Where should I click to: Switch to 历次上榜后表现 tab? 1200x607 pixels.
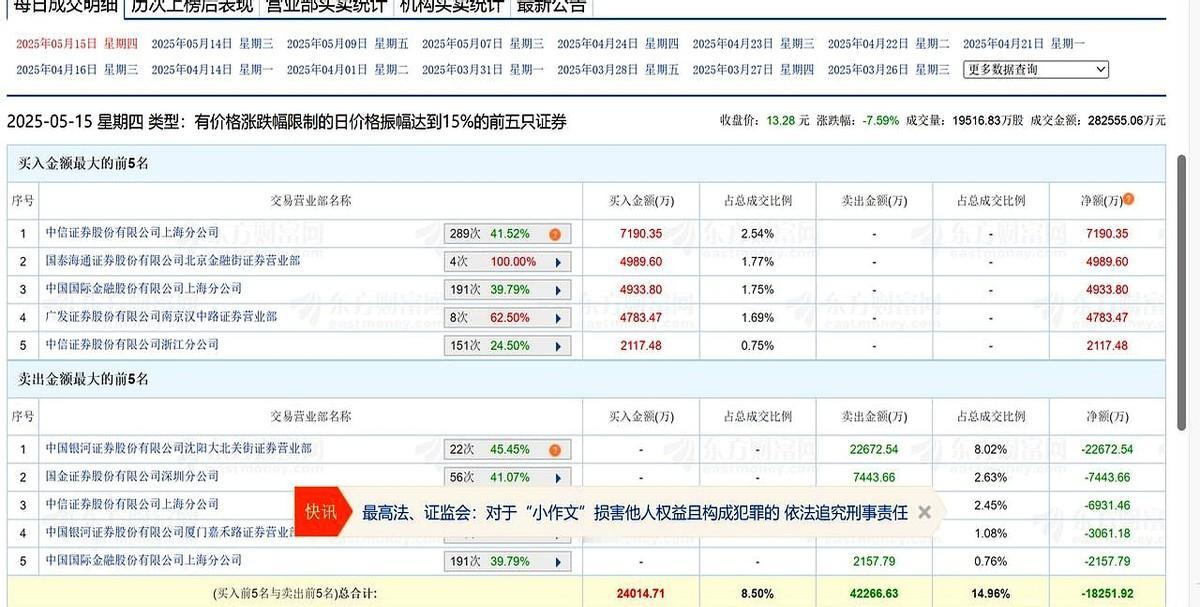click(192, 6)
